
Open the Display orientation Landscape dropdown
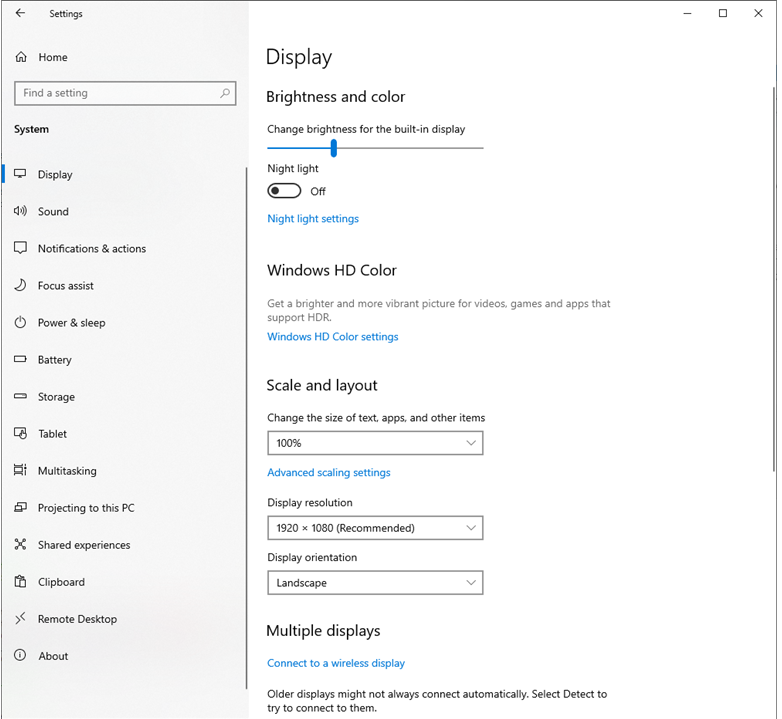click(375, 583)
